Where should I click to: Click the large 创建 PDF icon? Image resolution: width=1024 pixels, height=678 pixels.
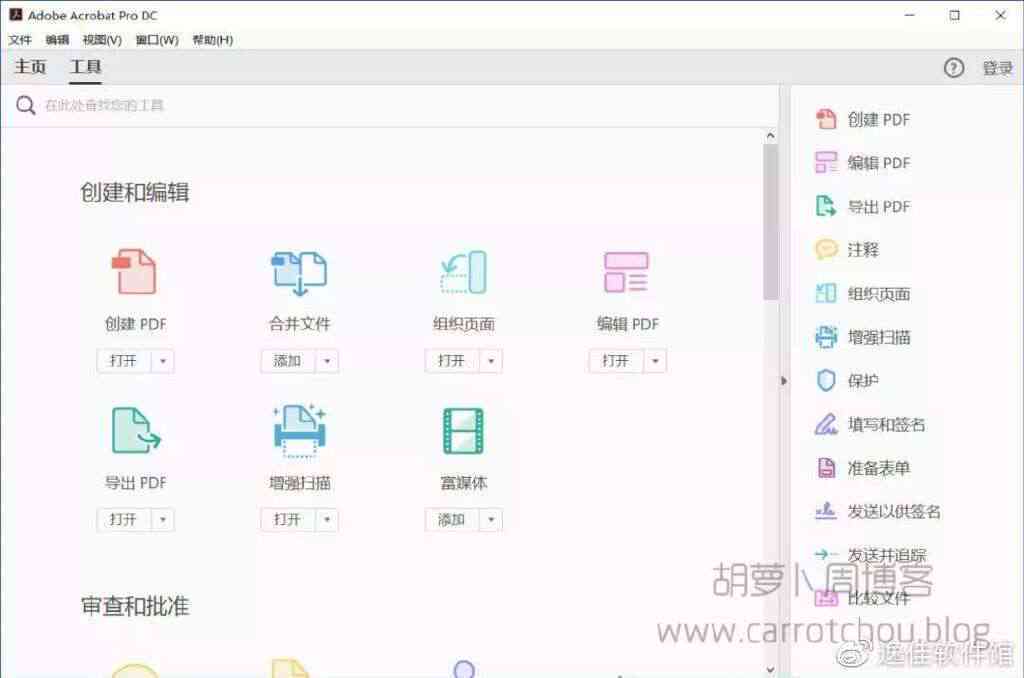click(135, 271)
